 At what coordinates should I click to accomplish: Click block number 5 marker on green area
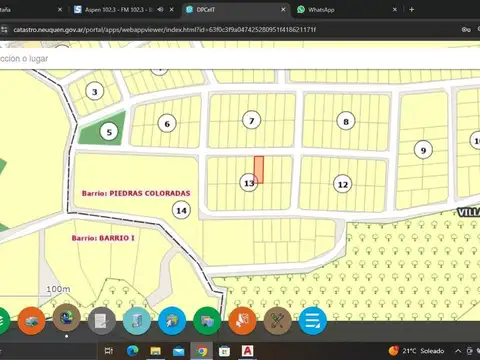pos(109,132)
